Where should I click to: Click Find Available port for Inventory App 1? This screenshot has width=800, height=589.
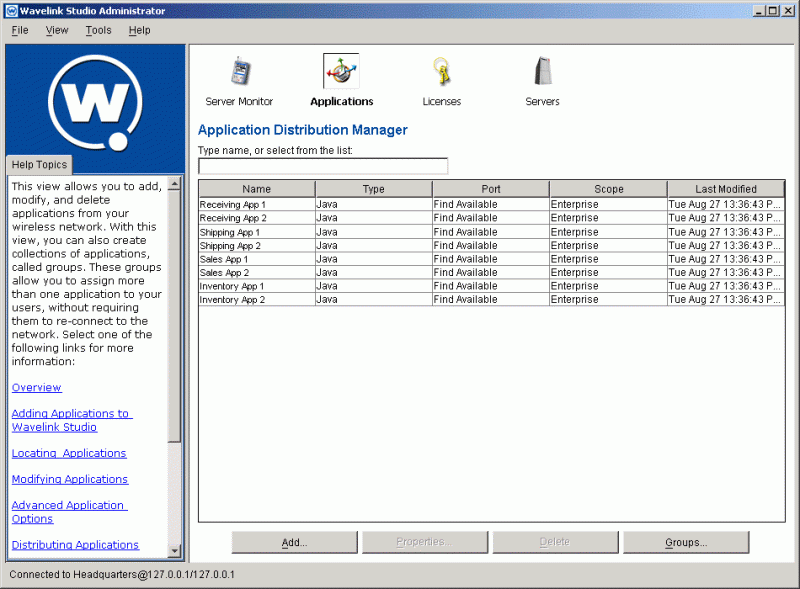491,286
